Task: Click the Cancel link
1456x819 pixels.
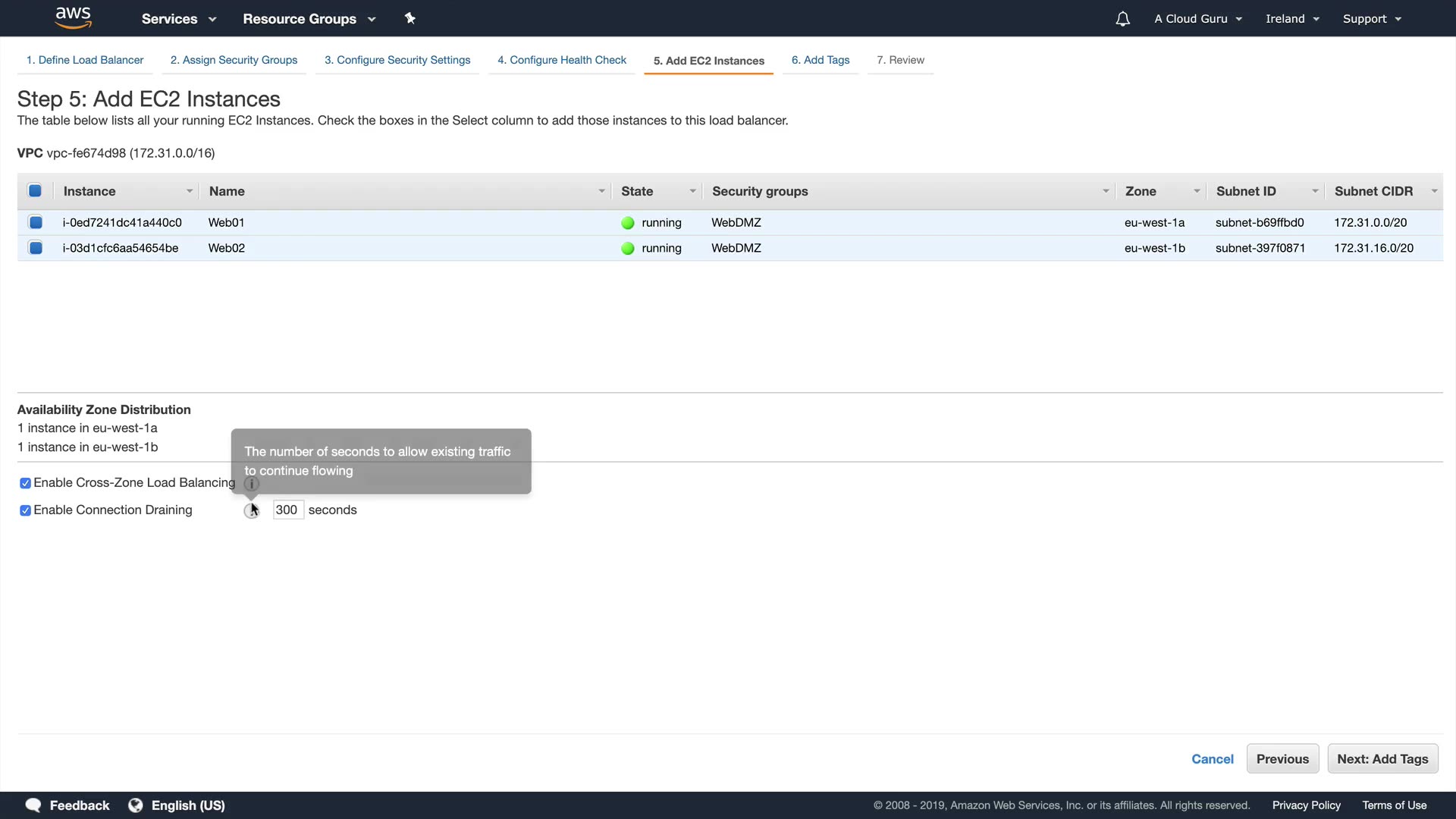Action: 1212,759
